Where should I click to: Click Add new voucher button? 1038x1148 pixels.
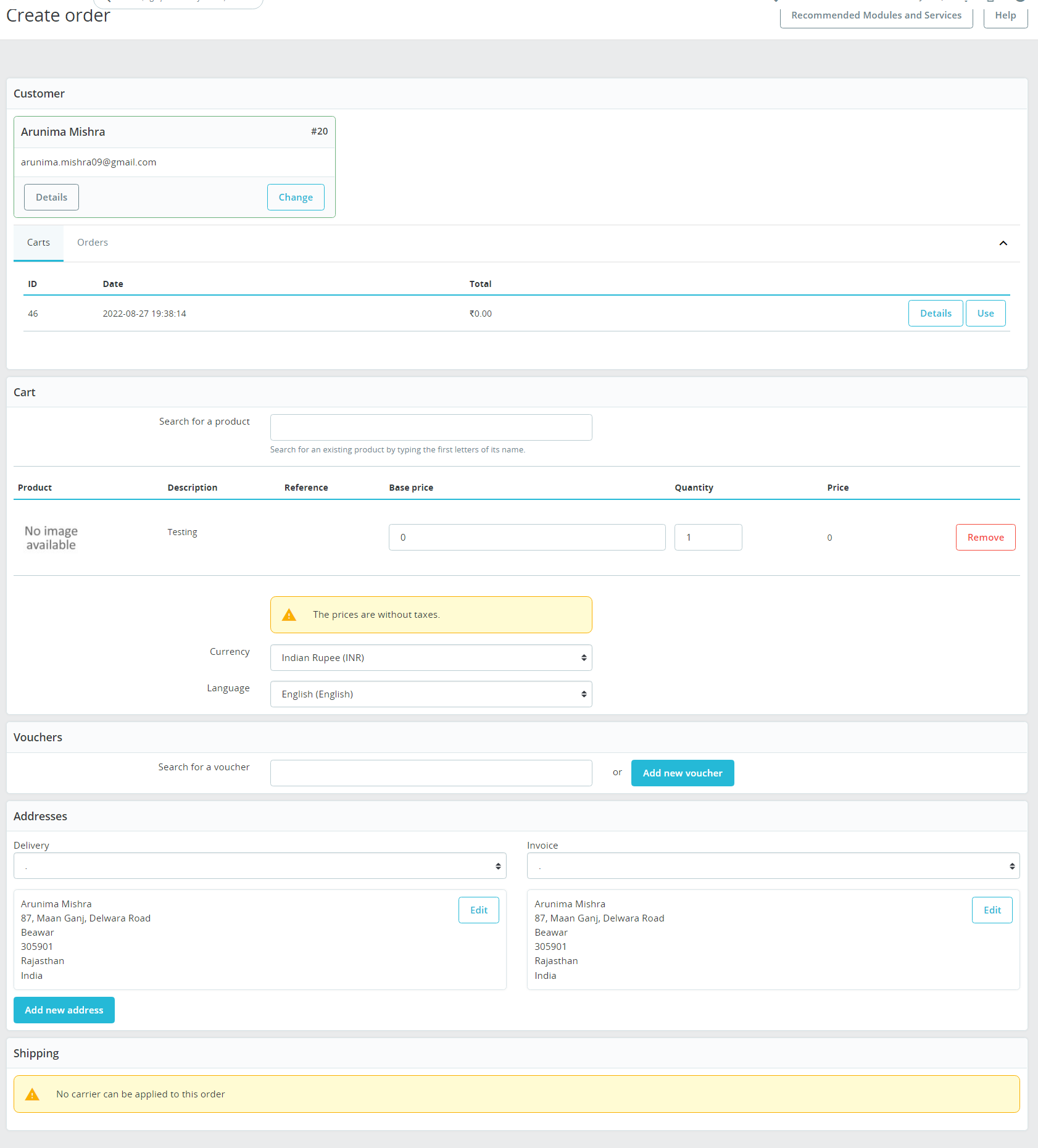(x=683, y=773)
